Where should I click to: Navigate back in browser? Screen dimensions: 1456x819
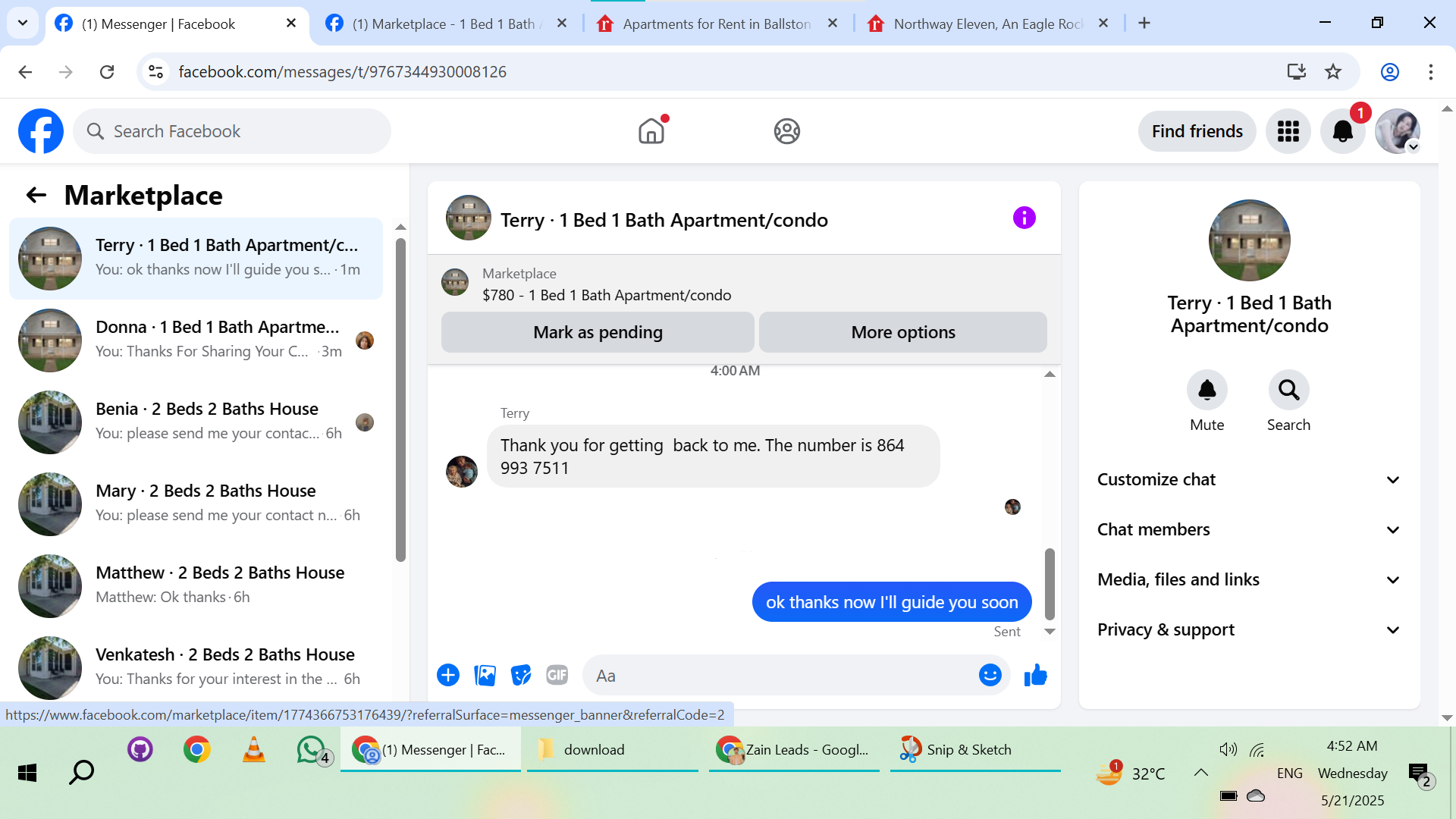click(x=25, y=72)
